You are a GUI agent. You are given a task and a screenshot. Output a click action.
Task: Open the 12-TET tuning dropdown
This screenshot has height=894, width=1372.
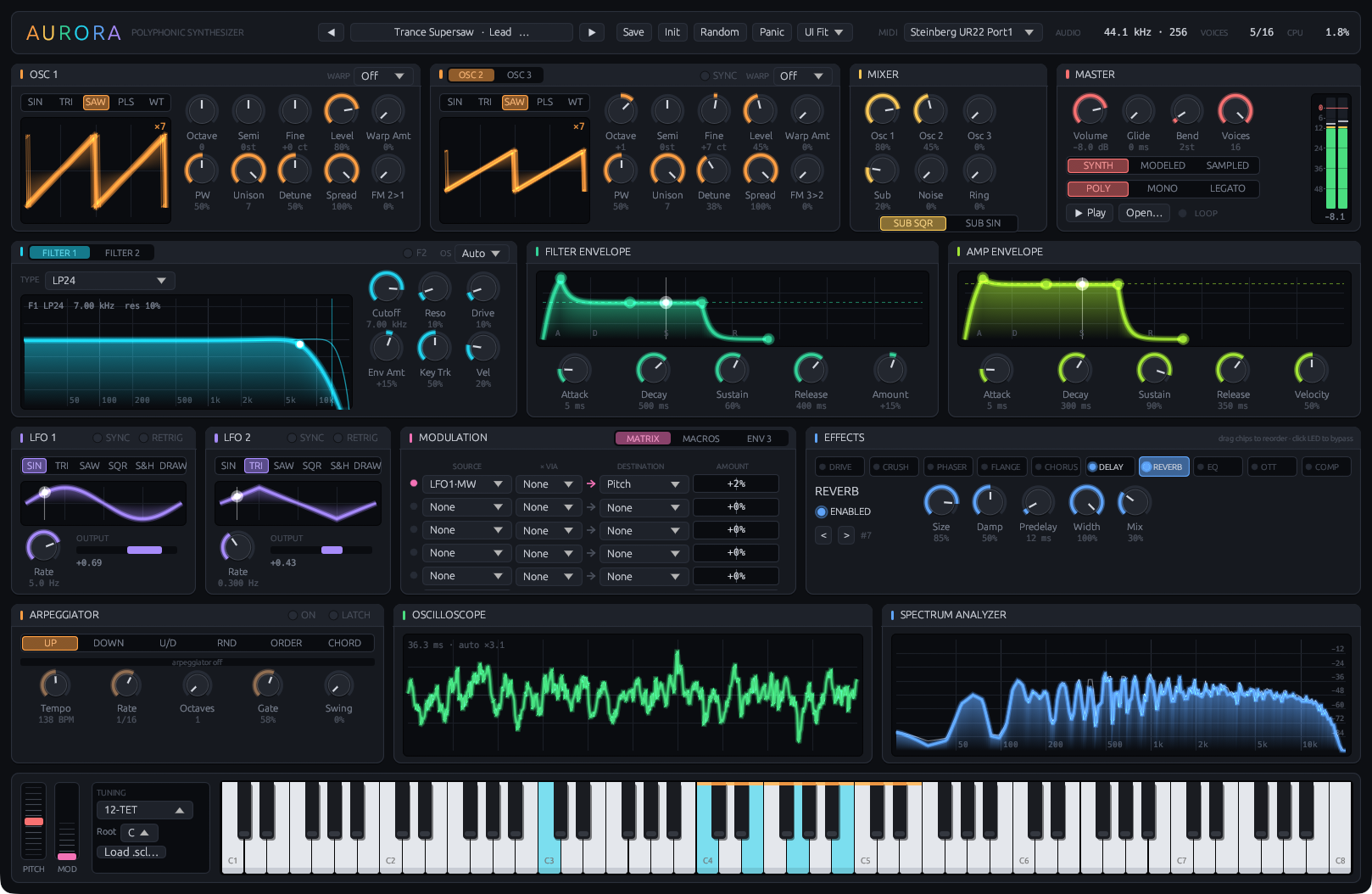coord(145,810)
